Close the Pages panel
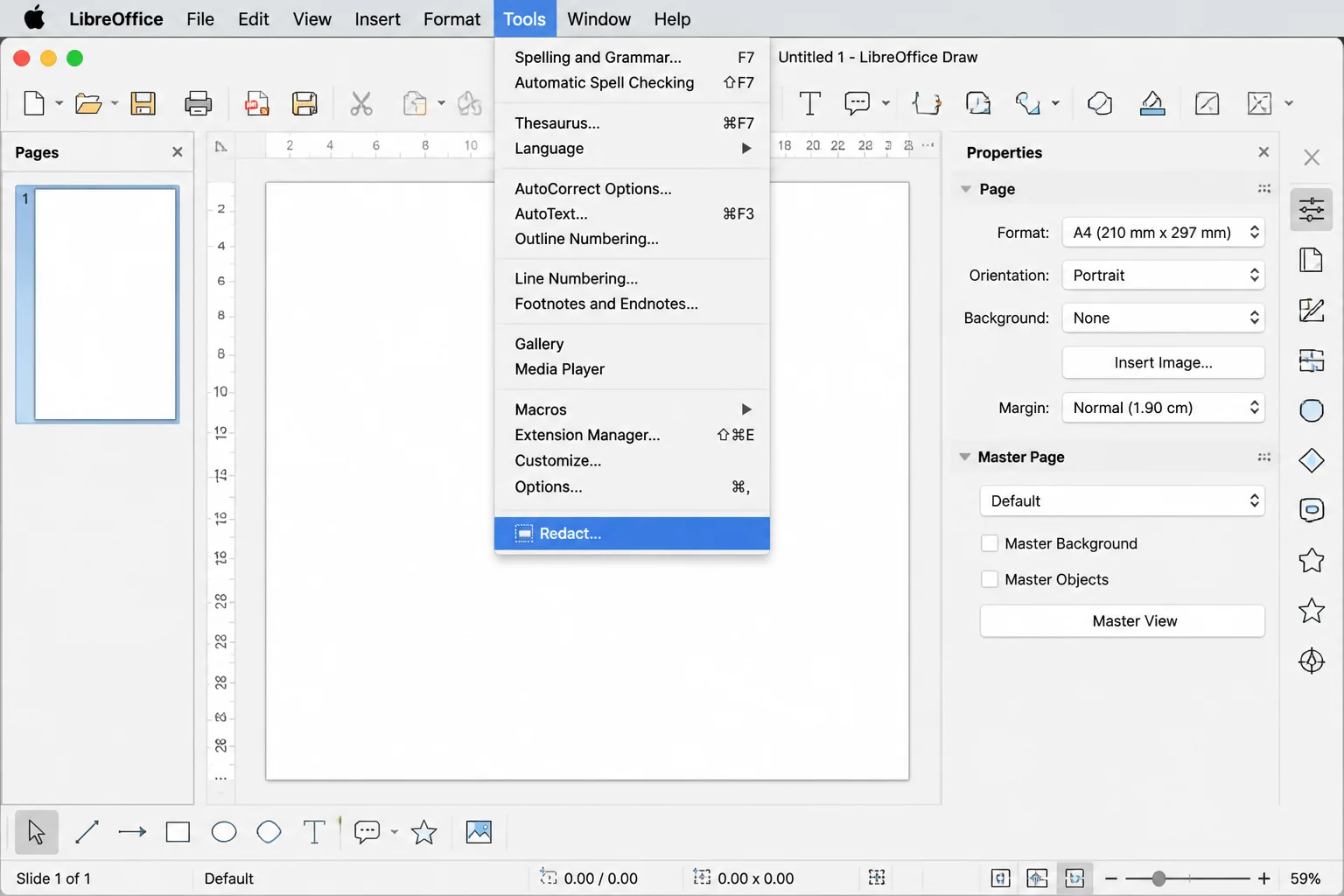The width and height of the screenshot is (1344, 896). click(178, 152)
